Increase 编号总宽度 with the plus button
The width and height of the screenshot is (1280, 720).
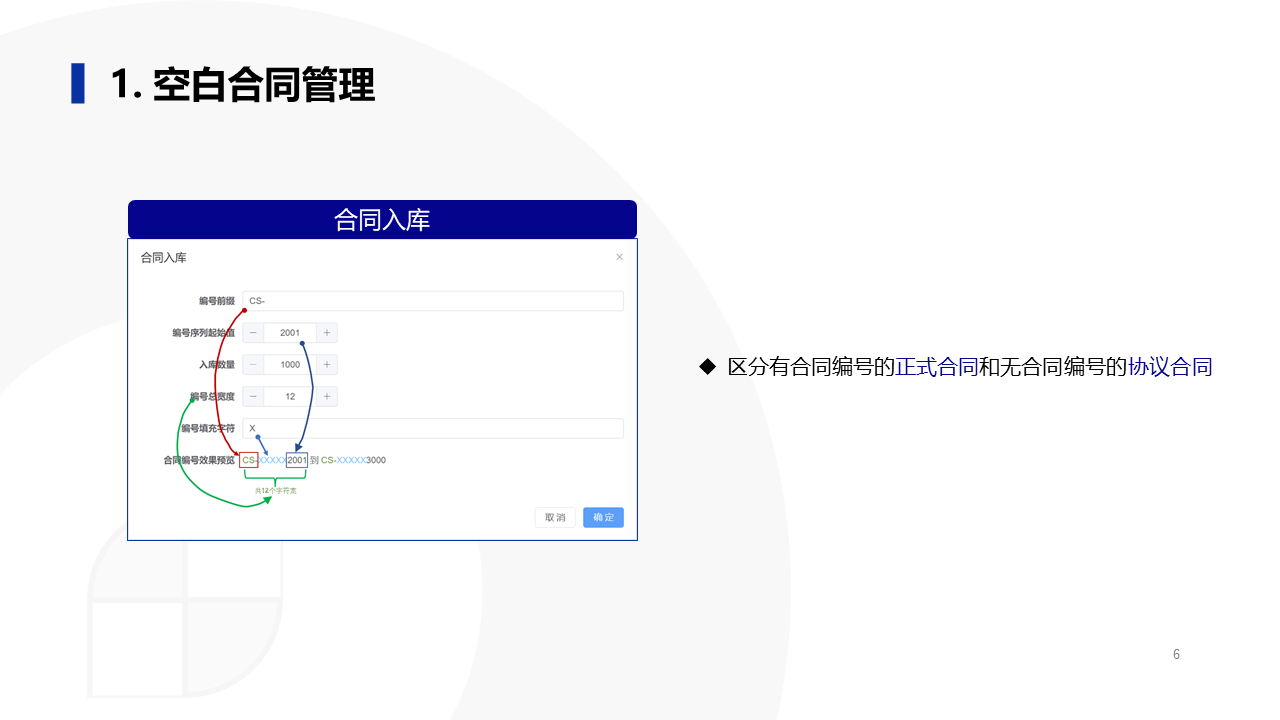327,397
